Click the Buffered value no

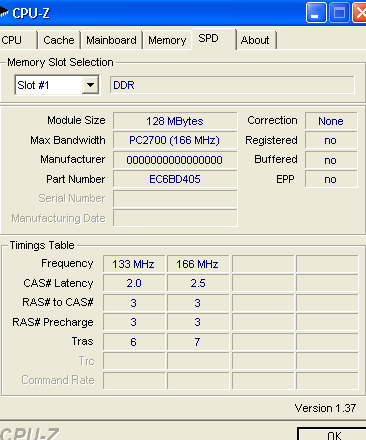[x=331, y=160]
